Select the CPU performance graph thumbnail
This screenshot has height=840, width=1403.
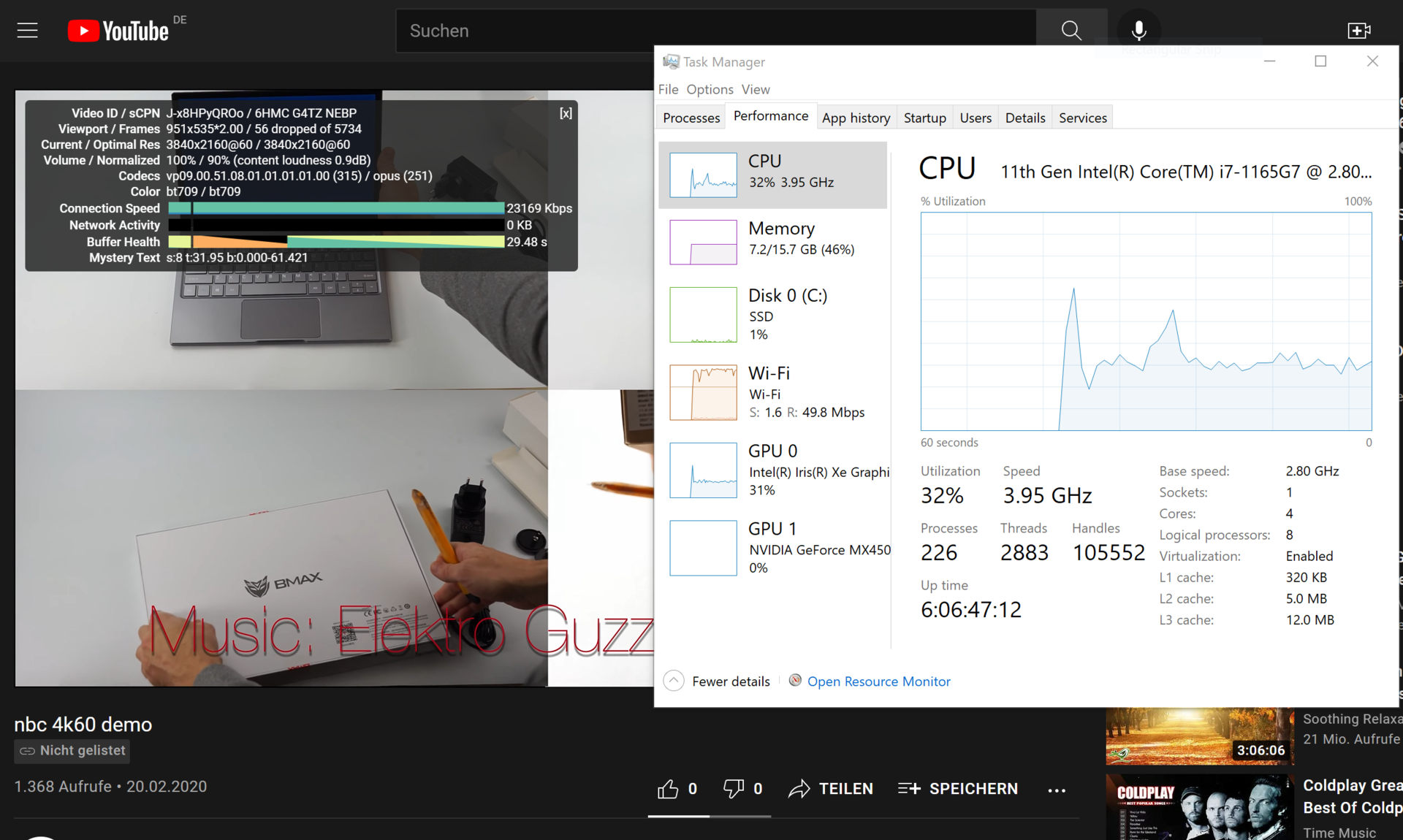(703, 175)
